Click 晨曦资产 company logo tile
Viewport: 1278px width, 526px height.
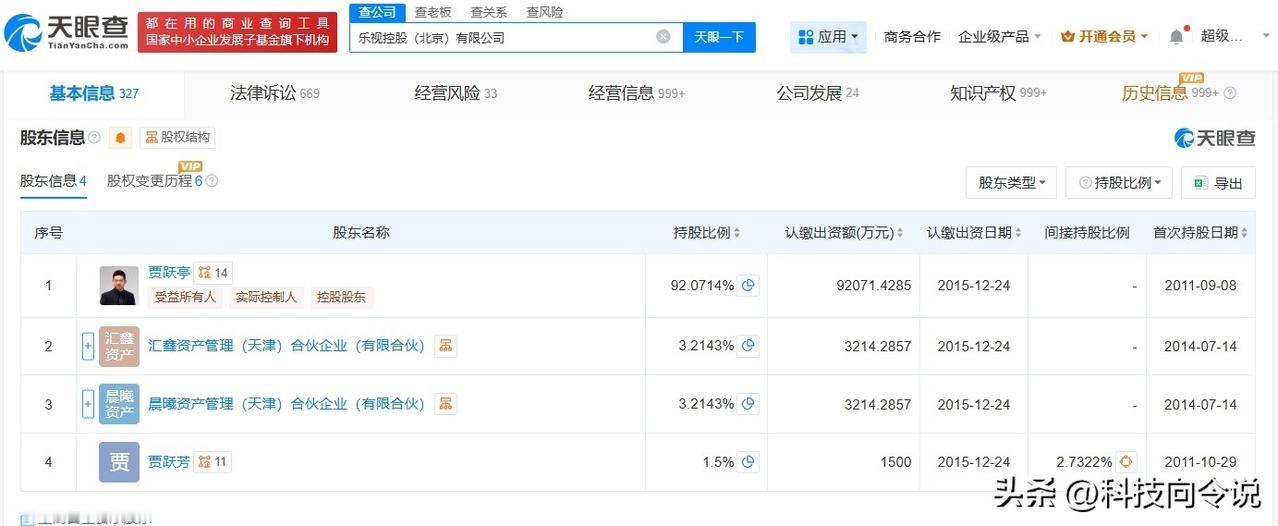pos(119,404)
